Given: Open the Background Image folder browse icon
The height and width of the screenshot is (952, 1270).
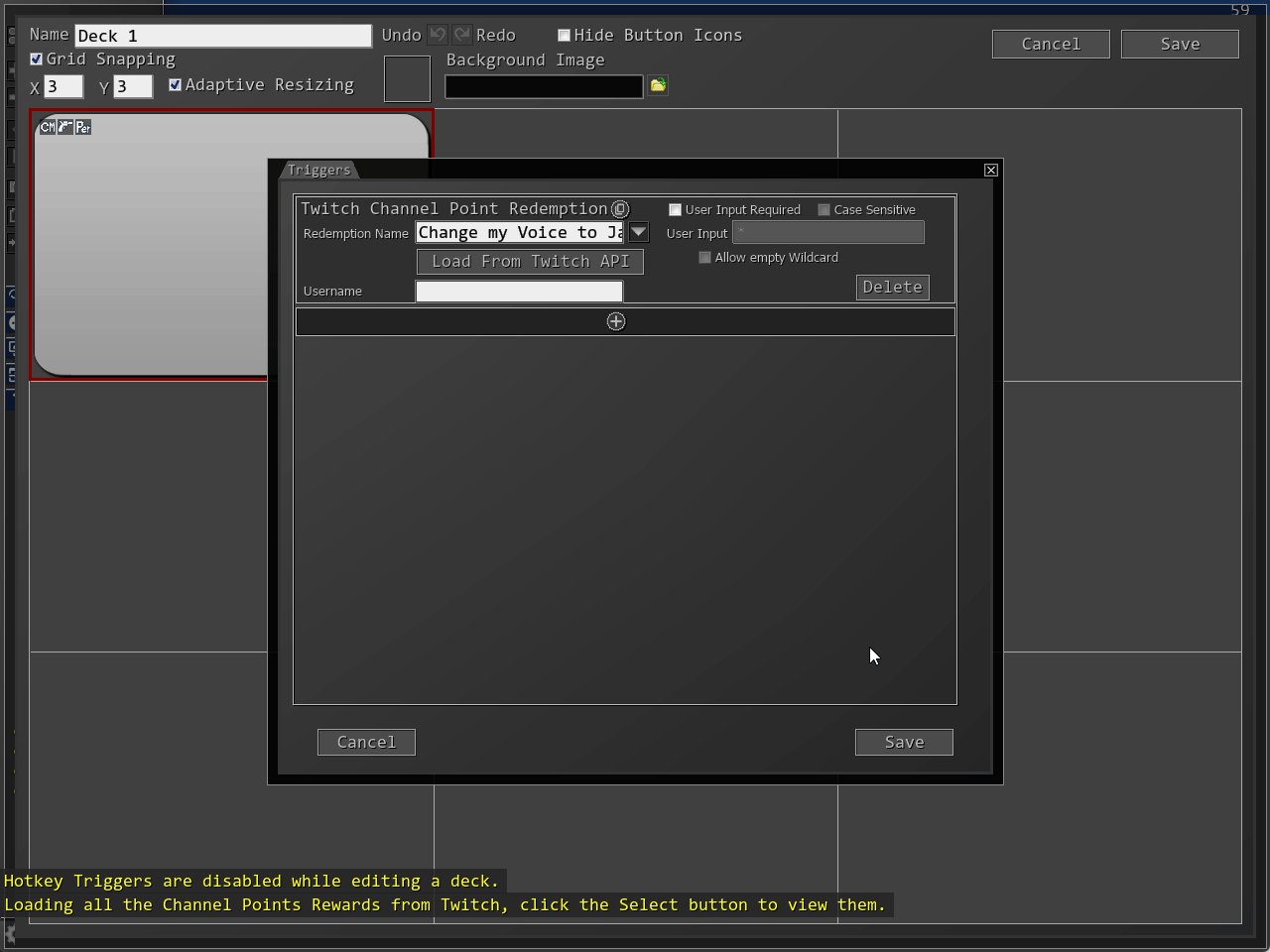Looking at the screenshot, I should 658,86.
